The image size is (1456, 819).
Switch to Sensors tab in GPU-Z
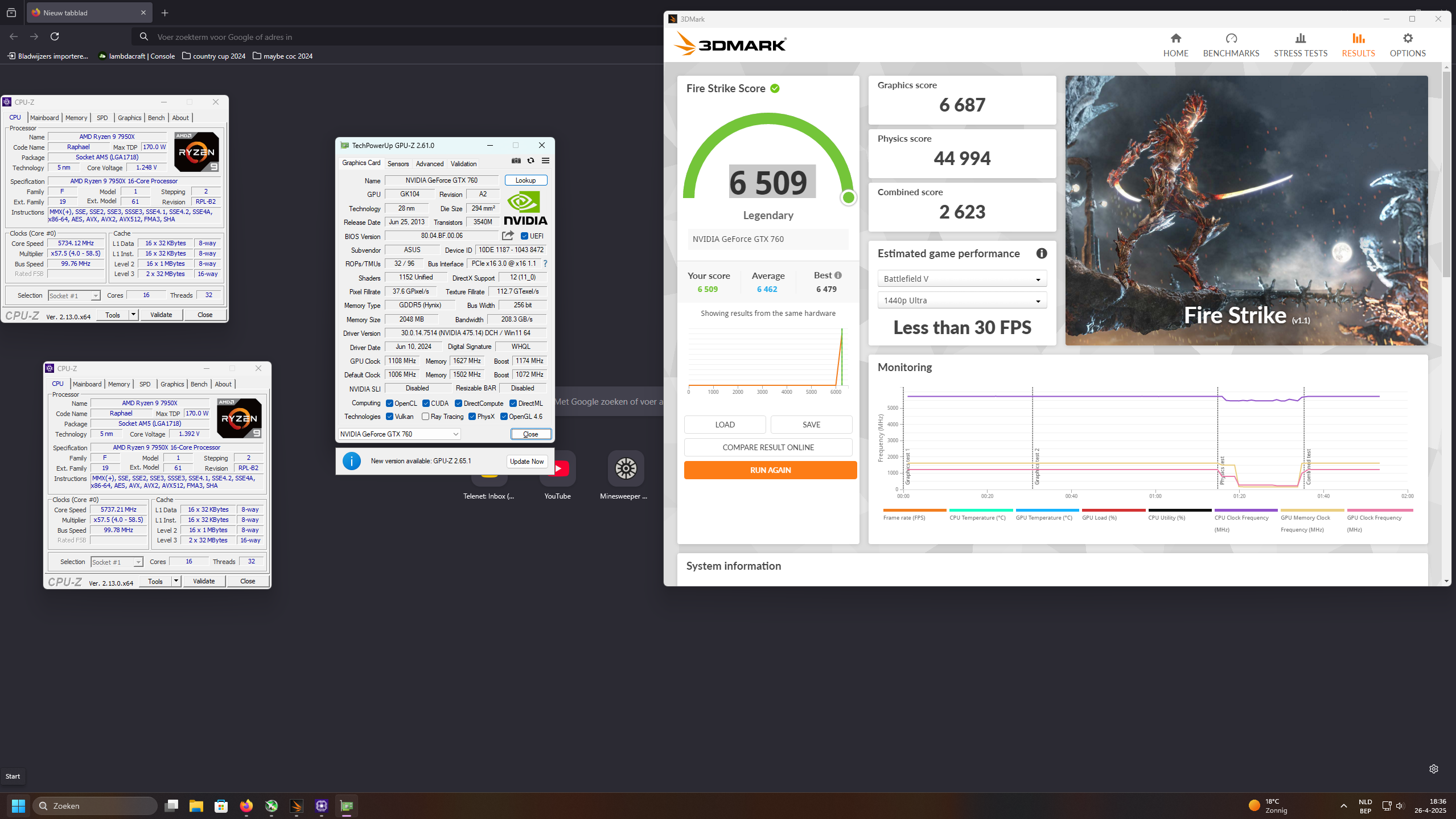pos(398,164)
